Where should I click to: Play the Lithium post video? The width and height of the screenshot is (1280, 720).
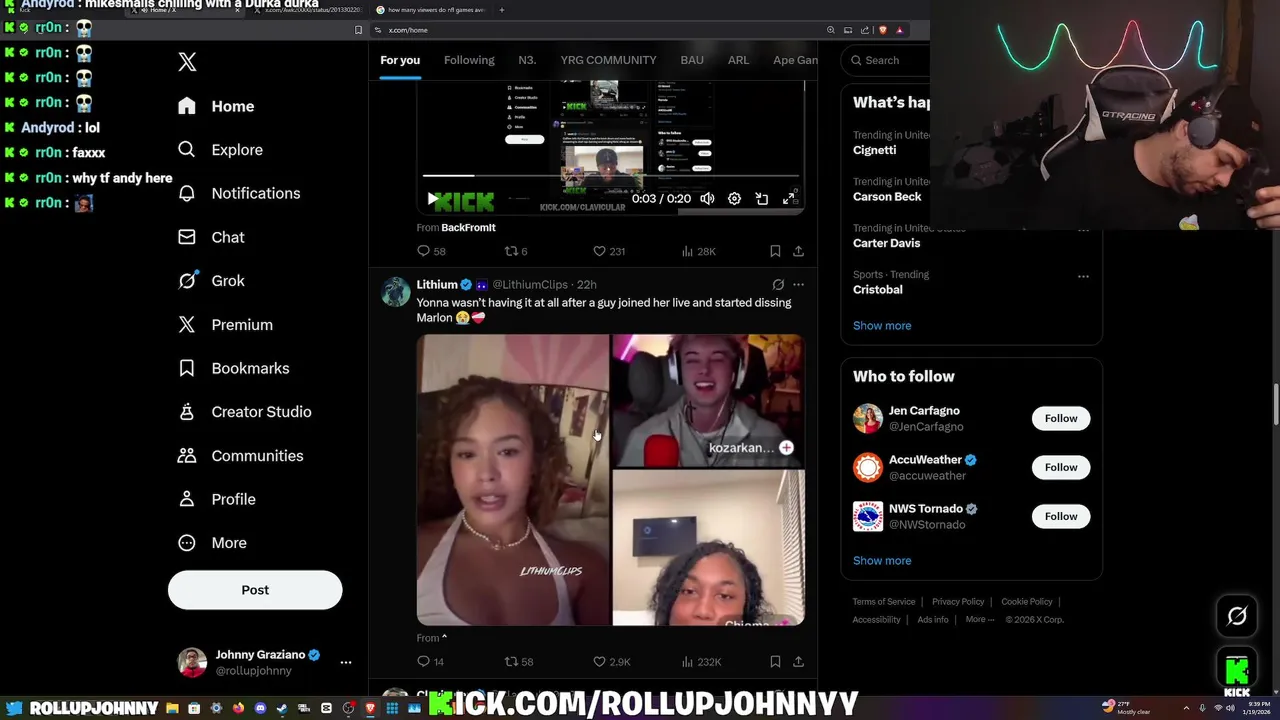(x=610, y=480)
